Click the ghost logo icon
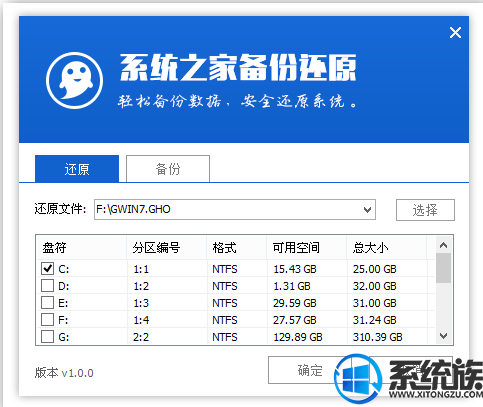This screenshot has height=407, width=483. (x=74, y=80)
